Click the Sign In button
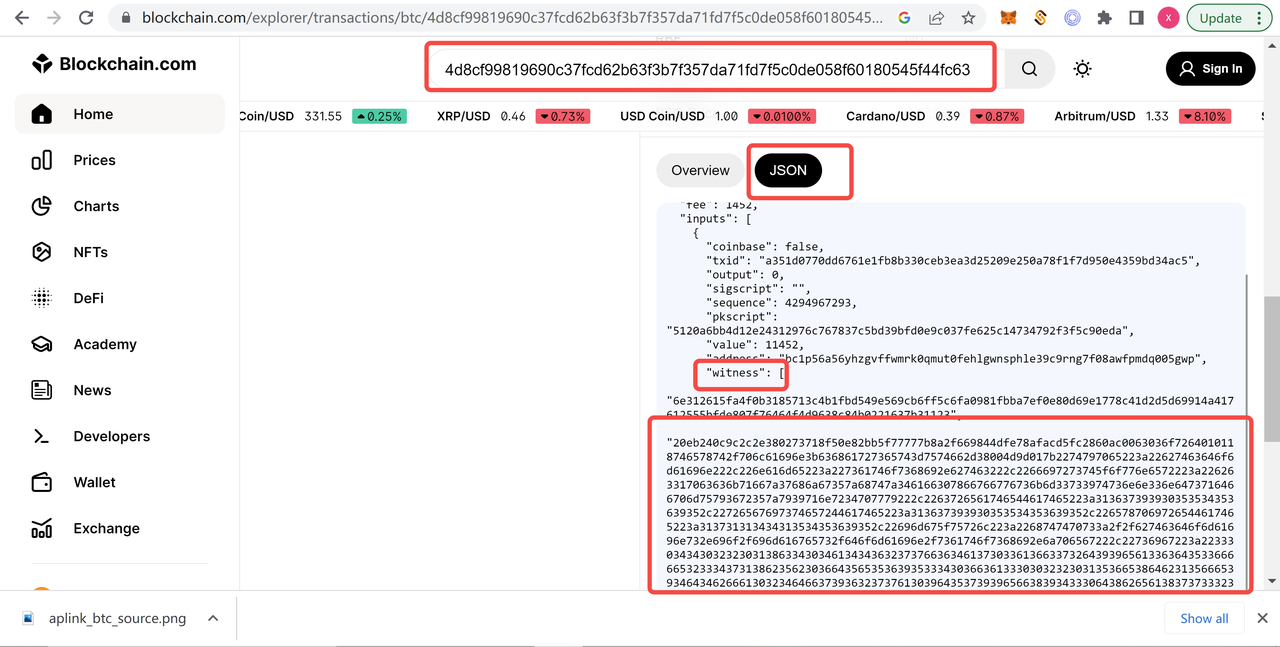This screenshot has height=647, width=1280. point(1210,68)
